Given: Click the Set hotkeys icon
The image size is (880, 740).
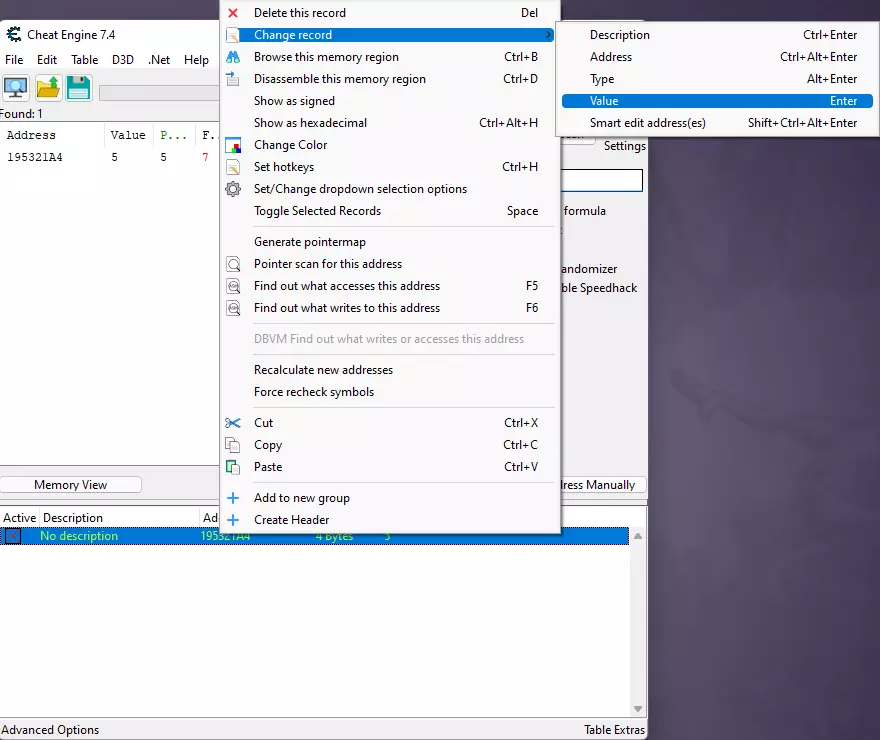Looking at the screenshot, I should pos(233,167).
